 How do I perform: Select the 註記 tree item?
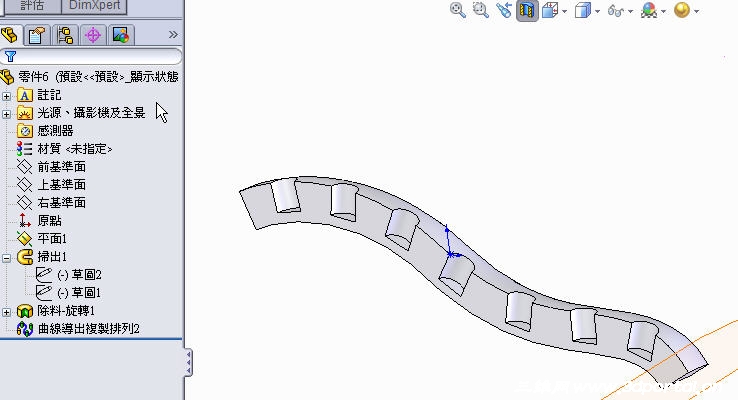coord(49,95)
